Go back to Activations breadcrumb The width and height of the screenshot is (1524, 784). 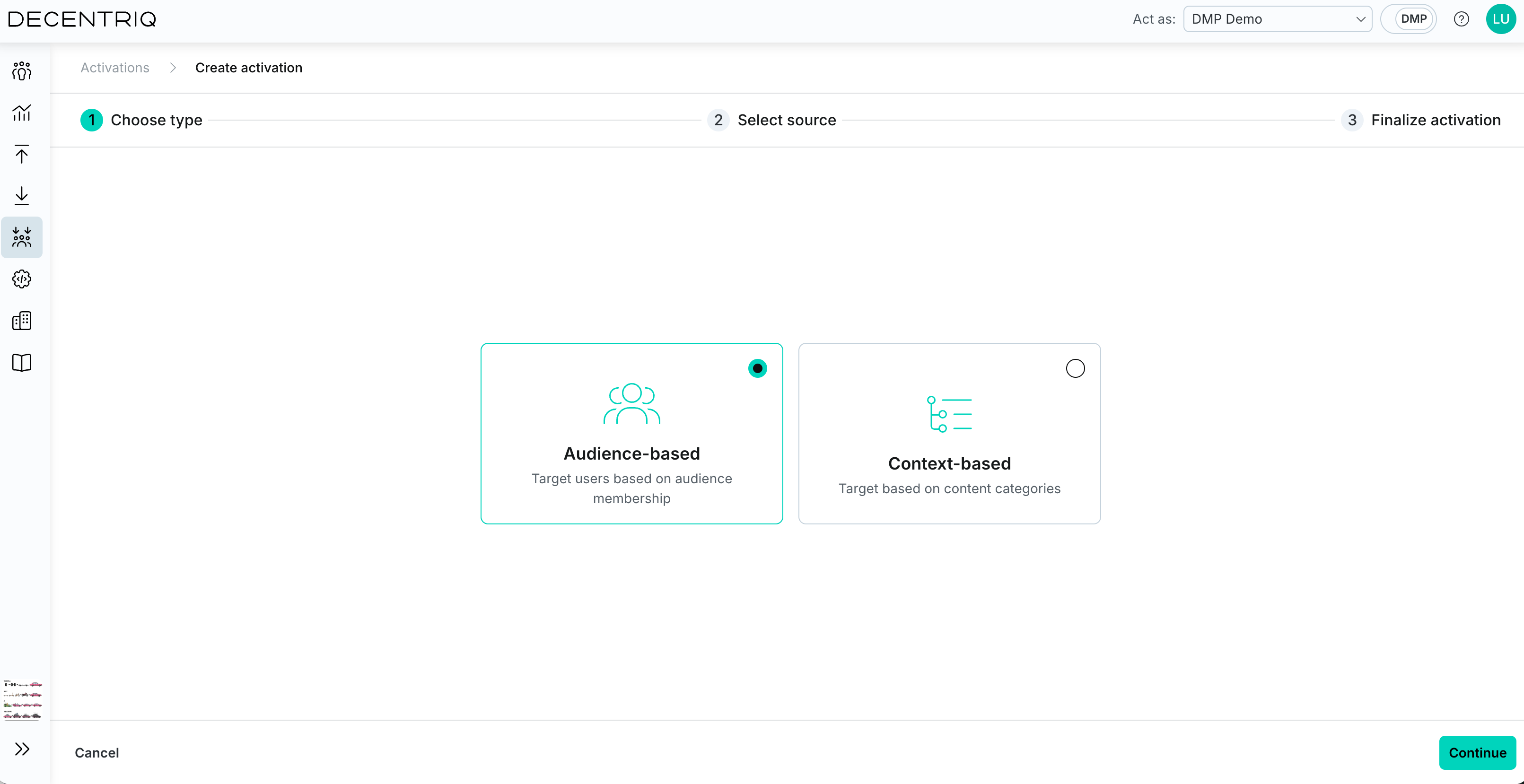click(115, 68)
